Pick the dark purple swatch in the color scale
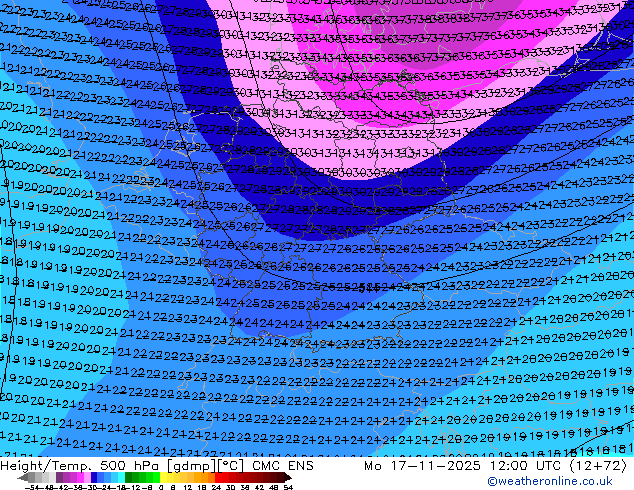Viewport: 634px width, 490px height. tap(59, 477)
